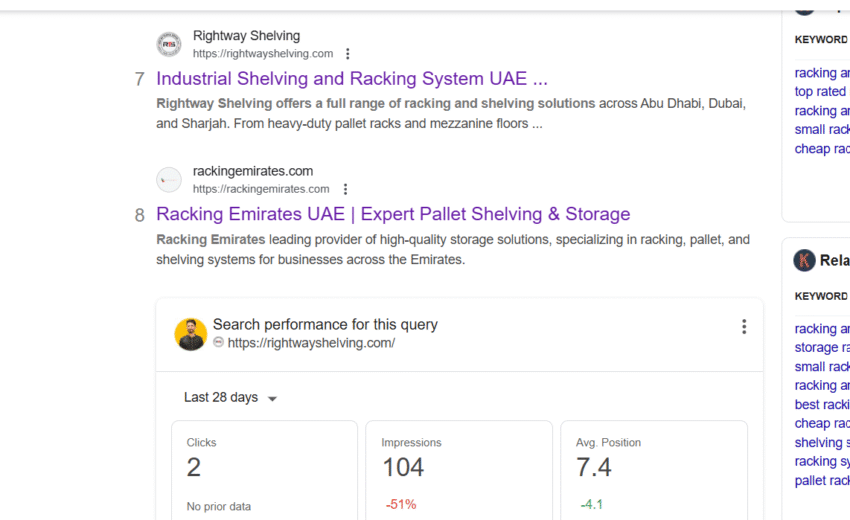Click the 'storage ra' keyword link in sidebar
Viewport: 850px width, 520px height.
coord(820,348)
